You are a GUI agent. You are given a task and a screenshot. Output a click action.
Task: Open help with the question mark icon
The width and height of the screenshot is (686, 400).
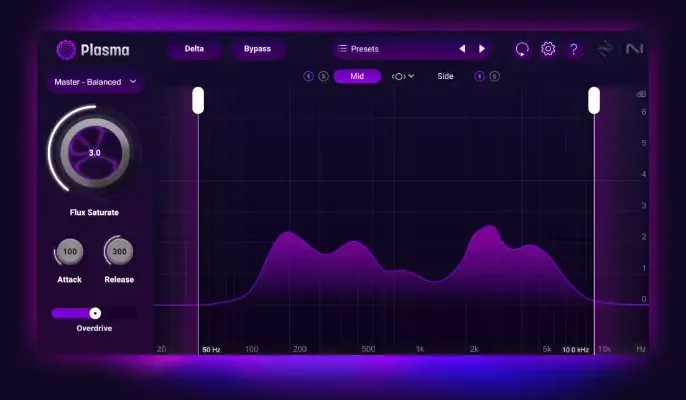[574, 49]
